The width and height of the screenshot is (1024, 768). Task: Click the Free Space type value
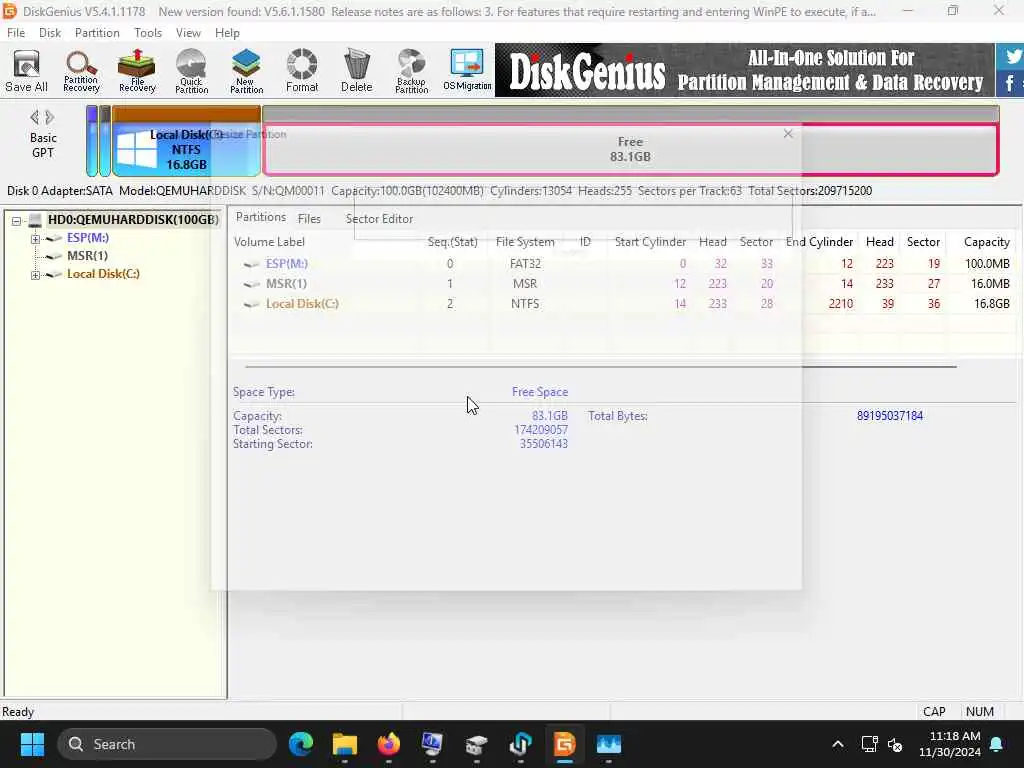pyautogui.click(x=539, y=392)
